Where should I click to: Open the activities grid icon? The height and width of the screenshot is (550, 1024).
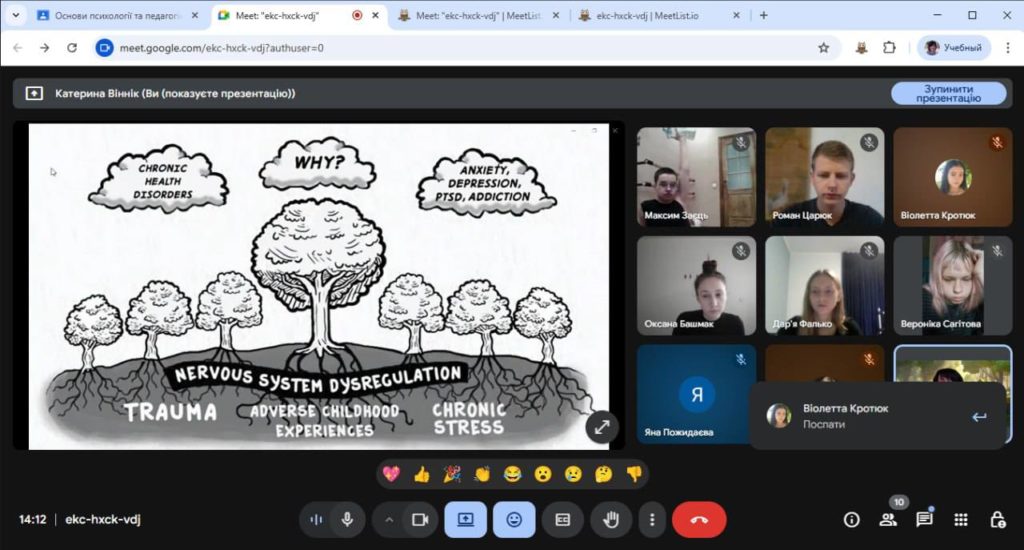tap(961, 519)
